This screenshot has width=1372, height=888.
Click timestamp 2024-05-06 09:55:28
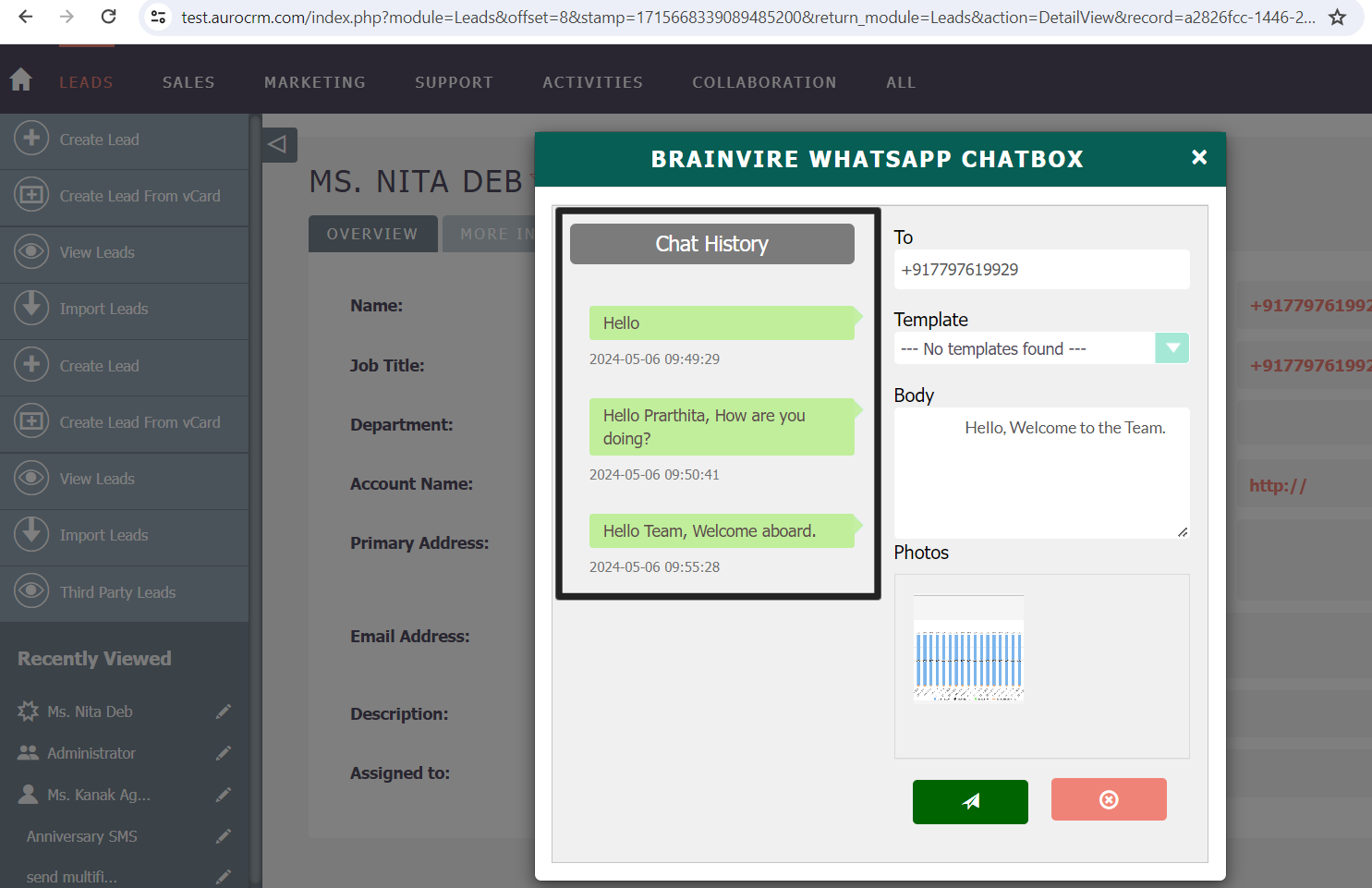(654, 567)
